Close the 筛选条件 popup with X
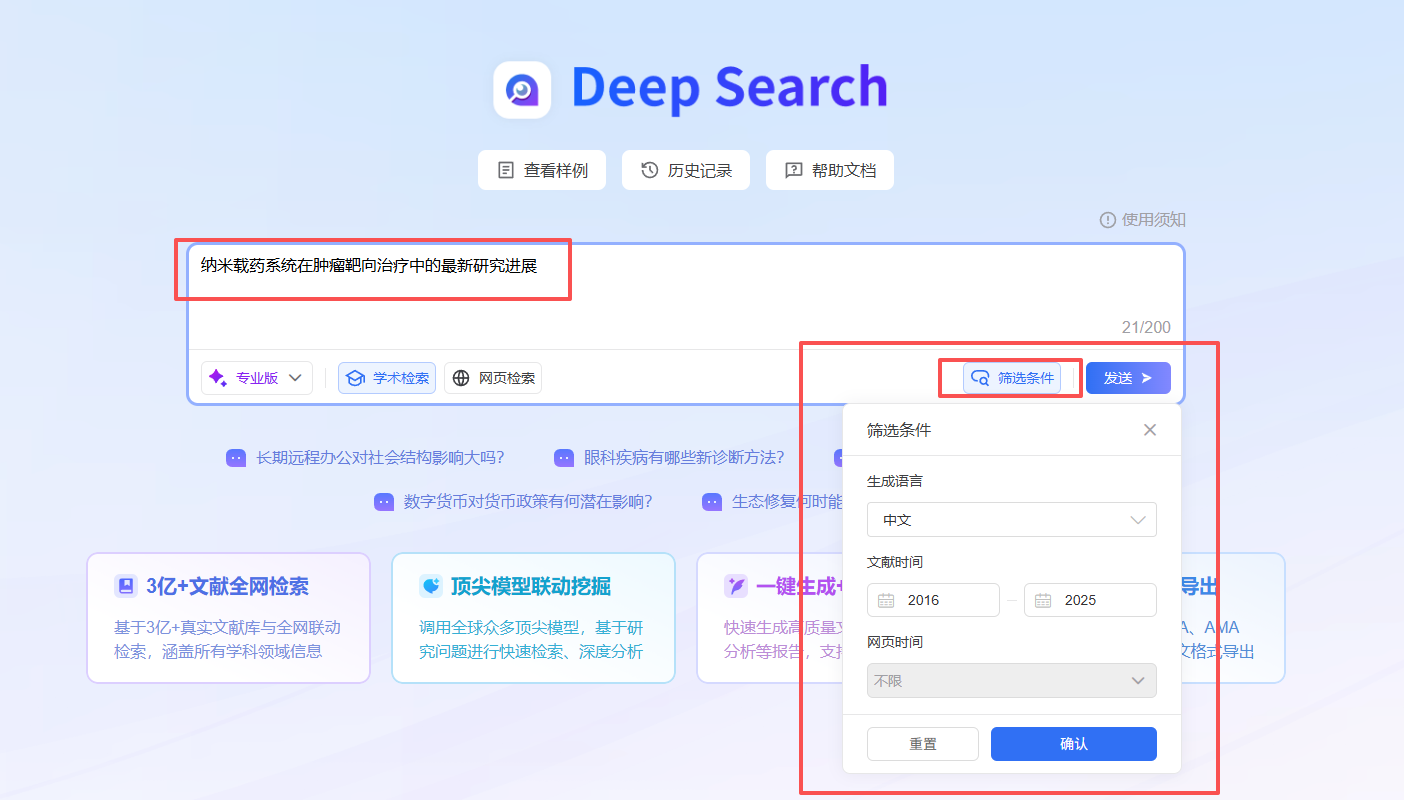 (1150, 430)
